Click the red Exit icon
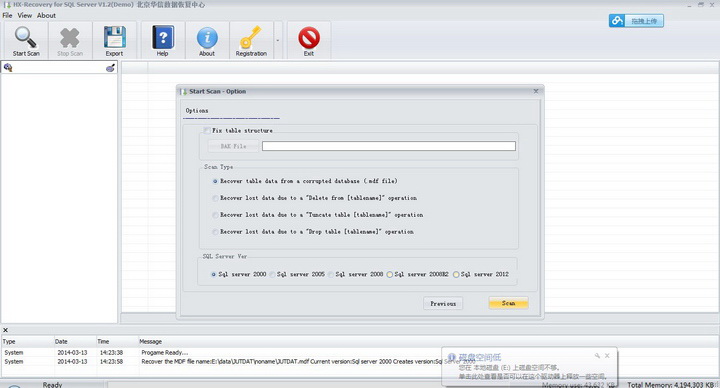720x388 pixels. [309, 38]
